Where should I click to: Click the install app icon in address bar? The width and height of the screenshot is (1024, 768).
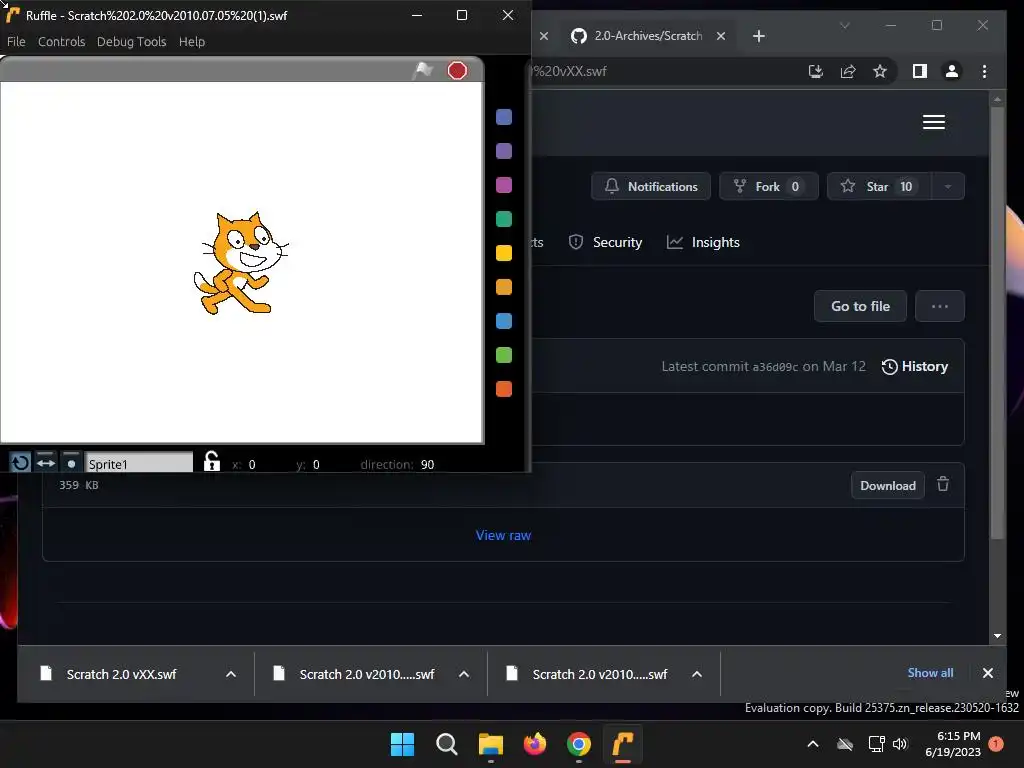(x=816, y=71)
